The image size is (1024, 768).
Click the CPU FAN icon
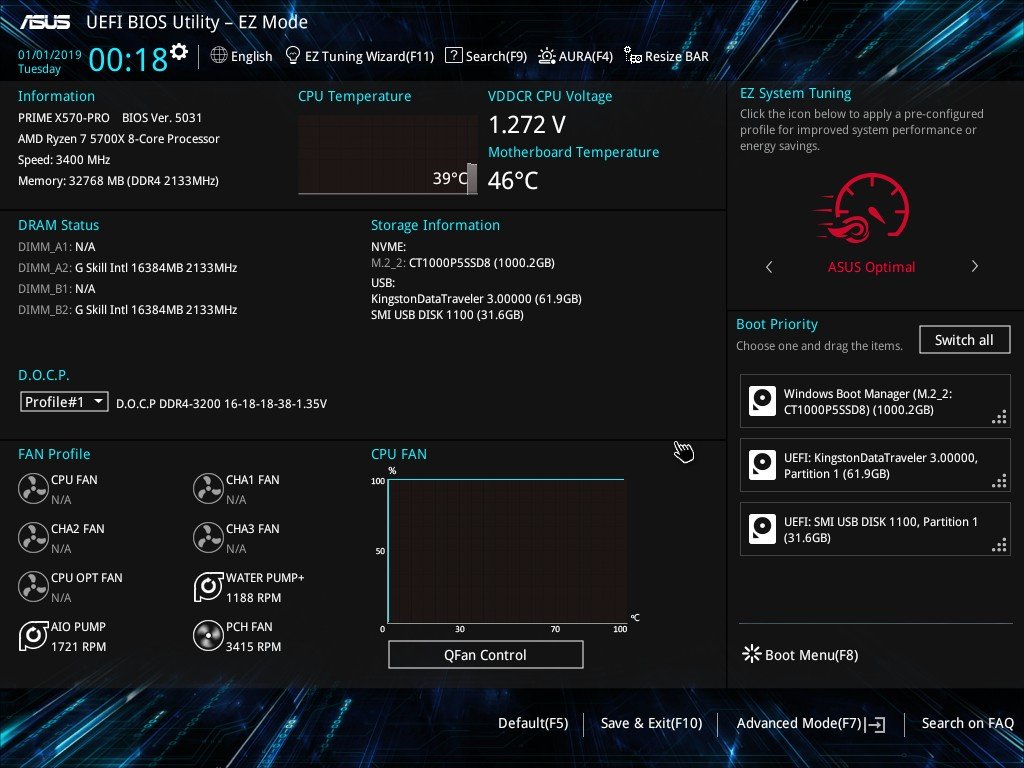[33, 489]
